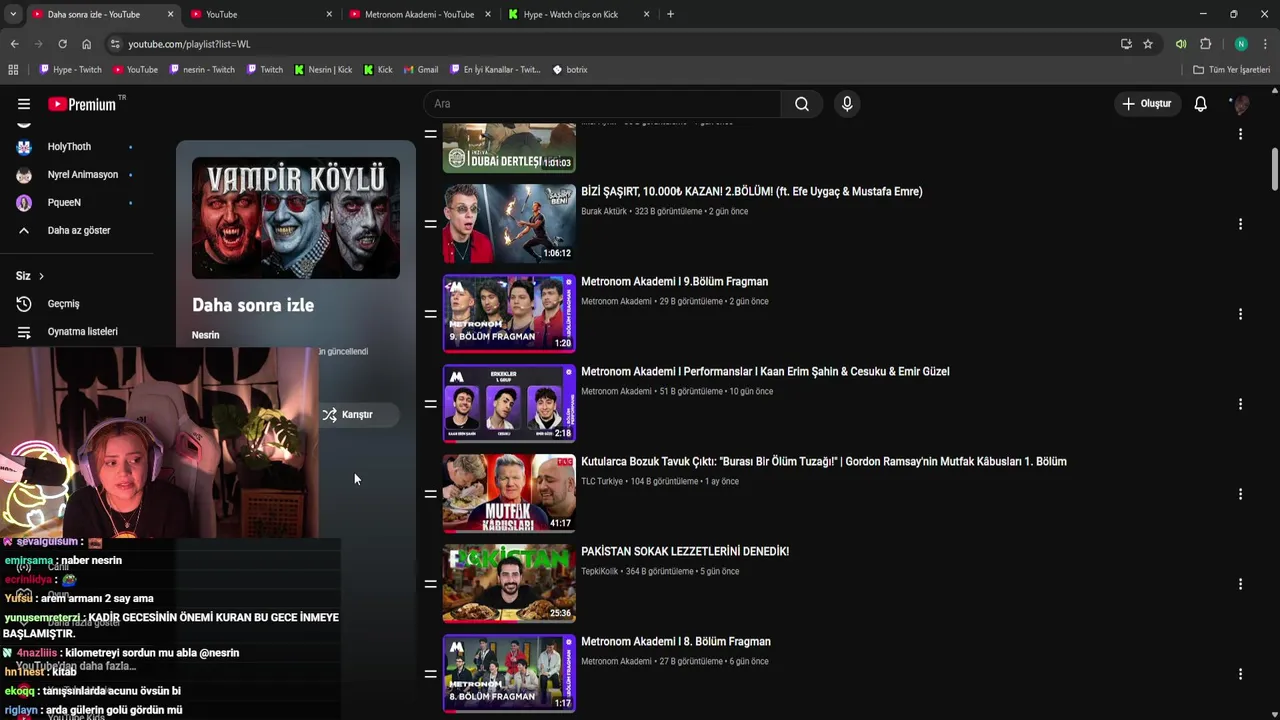Viewport: 1280px width, 720px height.
Task: Grab reorder handle of Kutularca Bozuk Tavuk row
Action: point(430,494)
